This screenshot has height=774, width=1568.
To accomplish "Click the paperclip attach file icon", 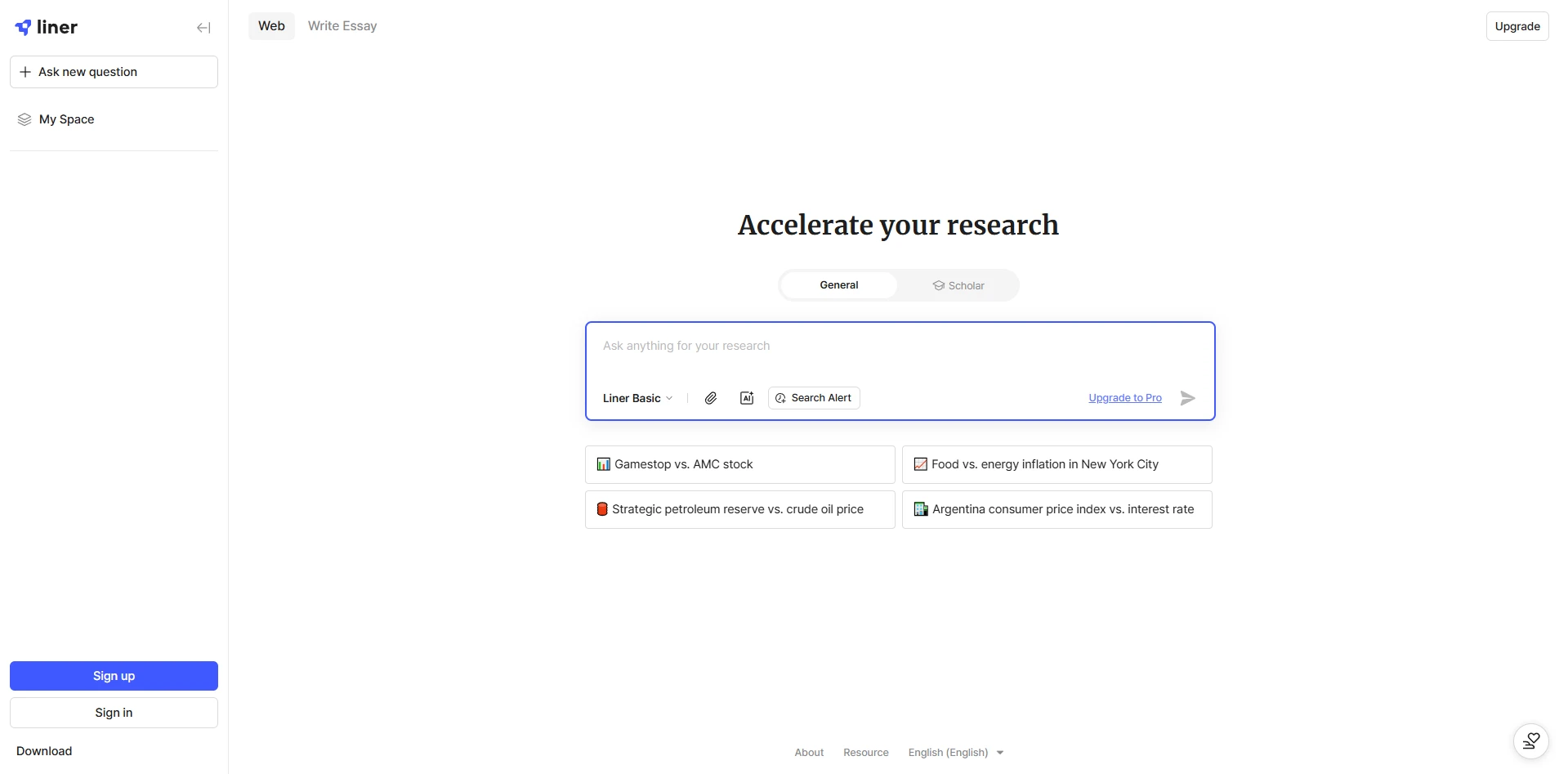I will 711,398.
